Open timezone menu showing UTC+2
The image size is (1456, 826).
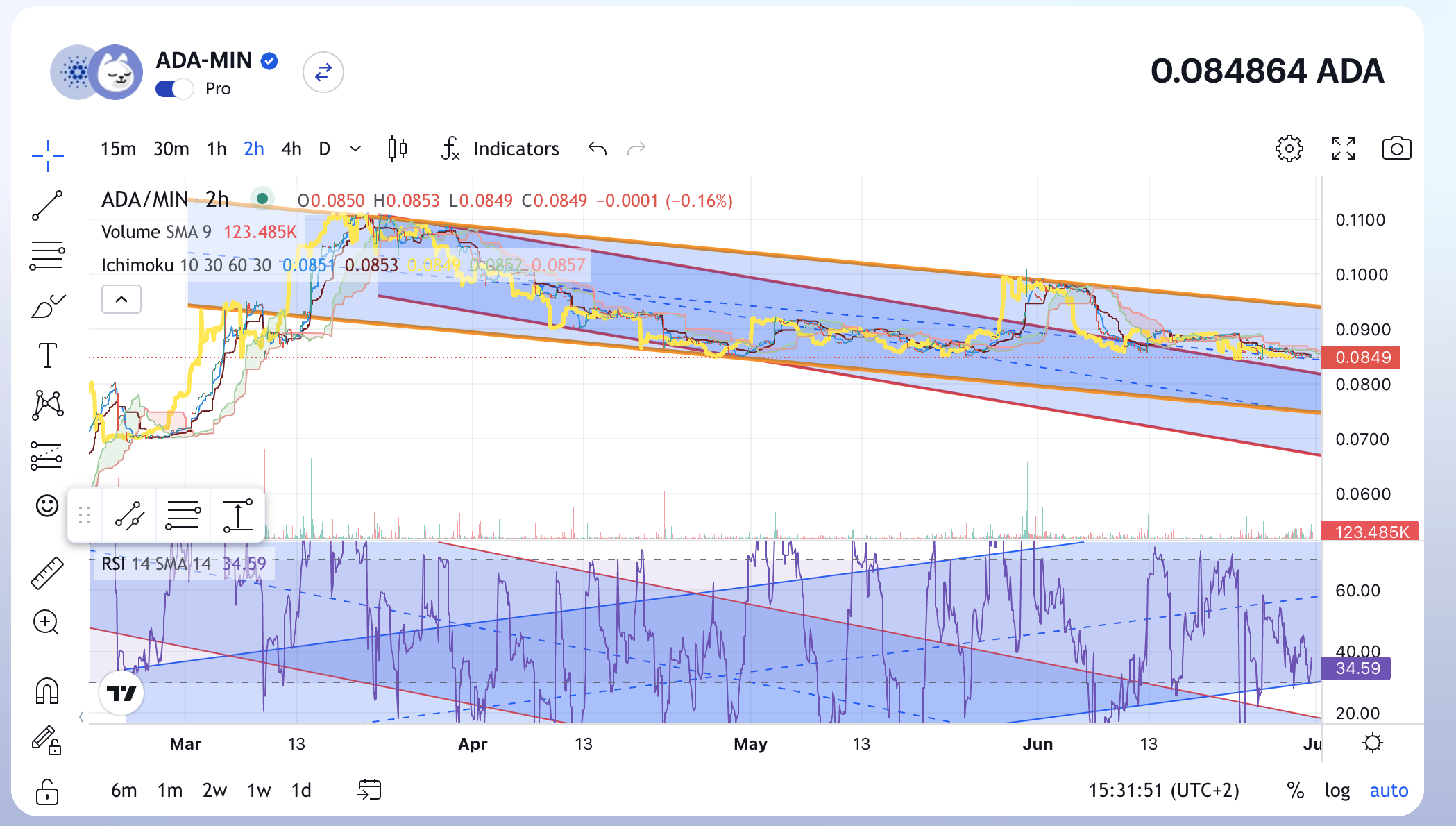[x=1164, y=791]
